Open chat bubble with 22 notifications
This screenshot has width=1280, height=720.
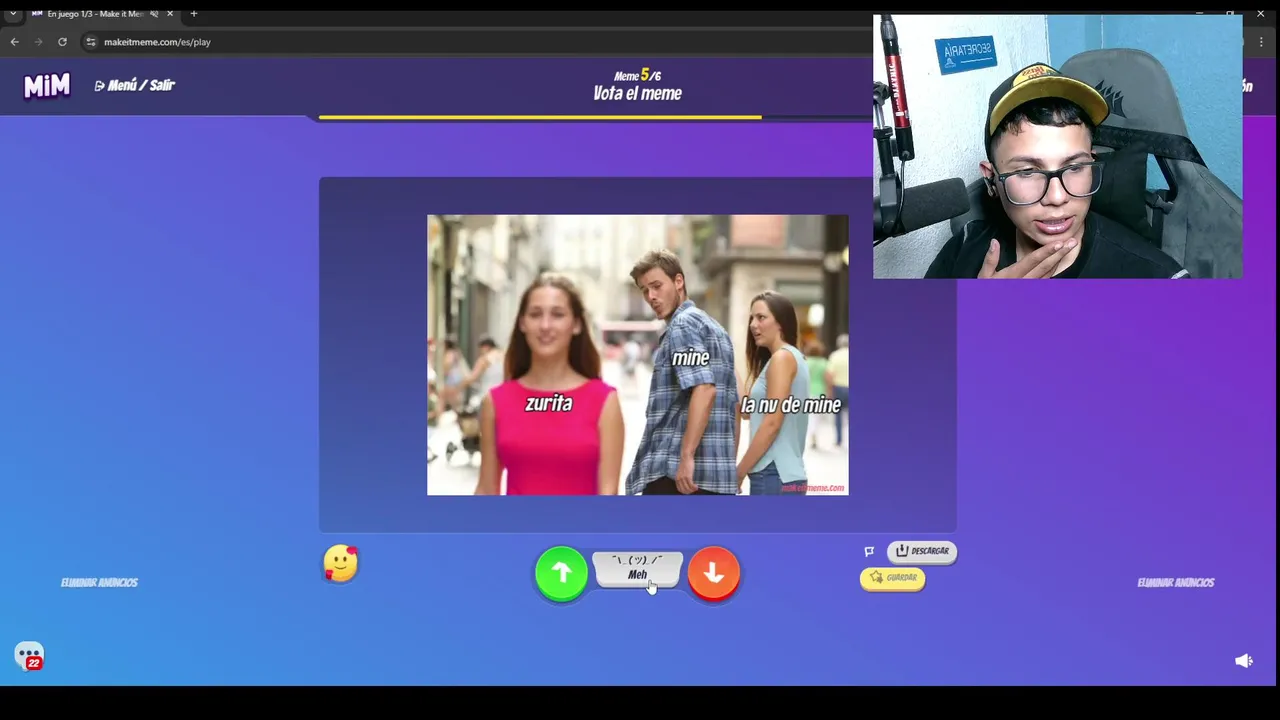coord(29,656)
